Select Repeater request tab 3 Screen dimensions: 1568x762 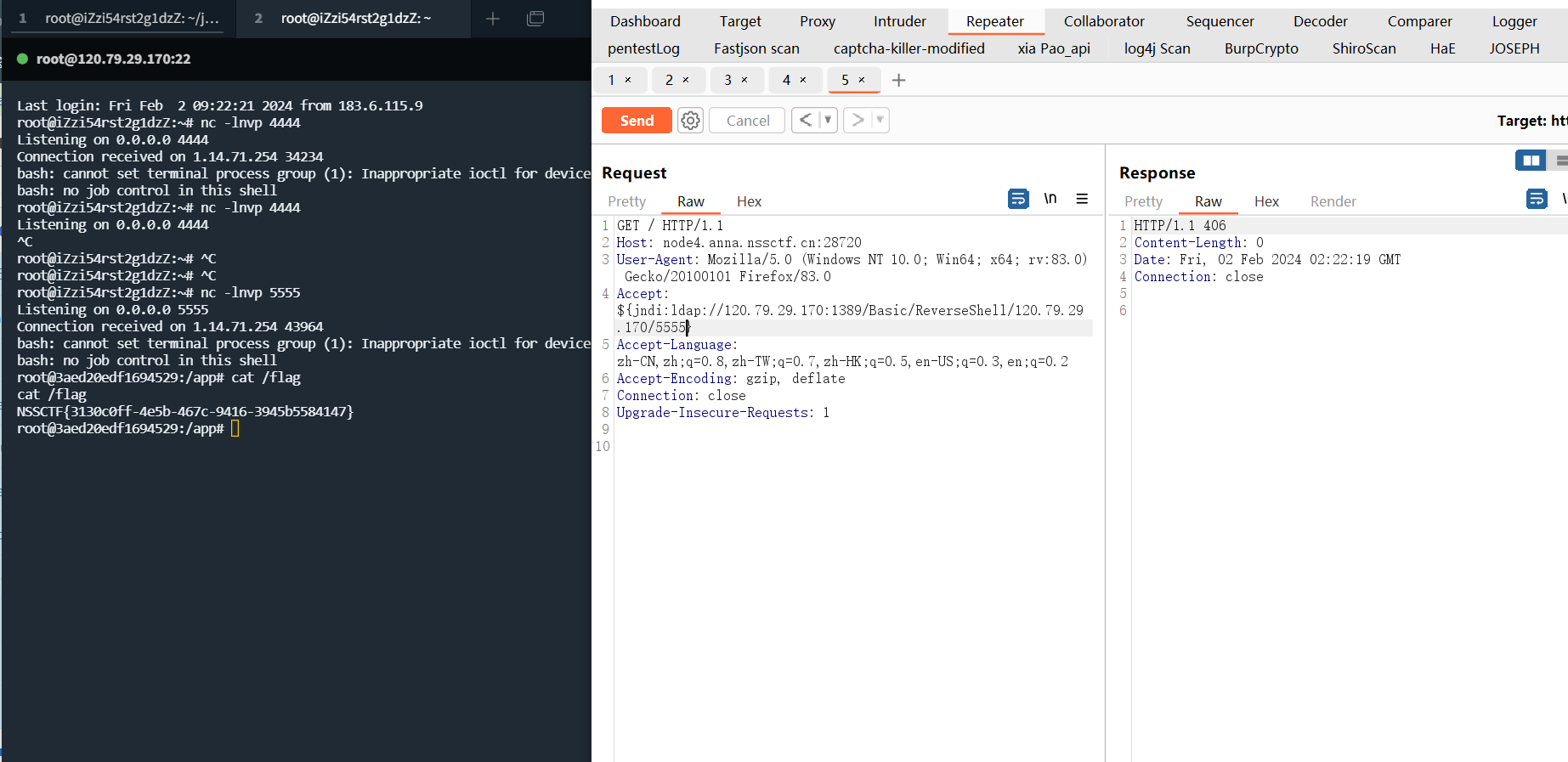(727, 80)
